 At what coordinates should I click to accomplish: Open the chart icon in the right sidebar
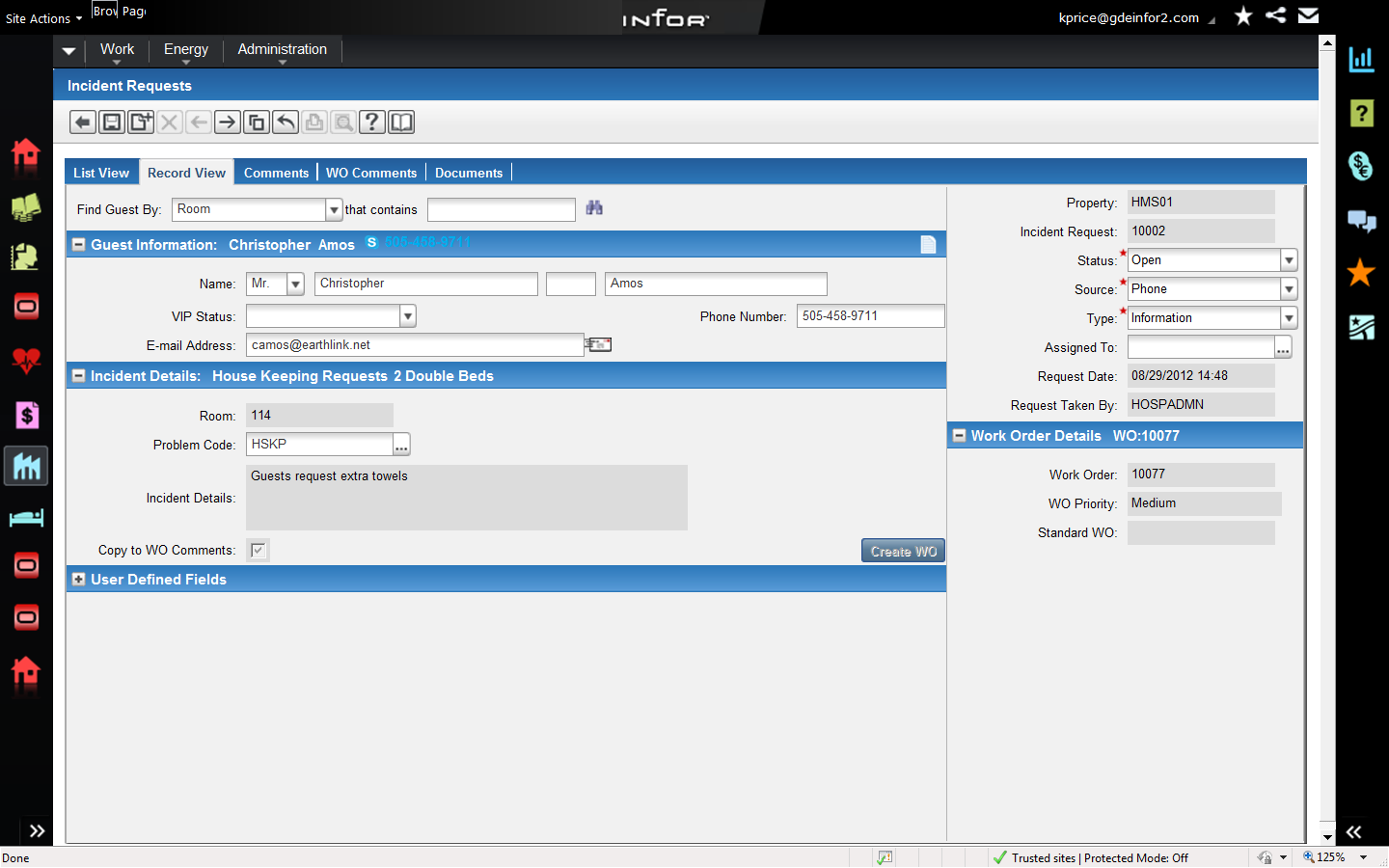click(x=1361, y=60)
